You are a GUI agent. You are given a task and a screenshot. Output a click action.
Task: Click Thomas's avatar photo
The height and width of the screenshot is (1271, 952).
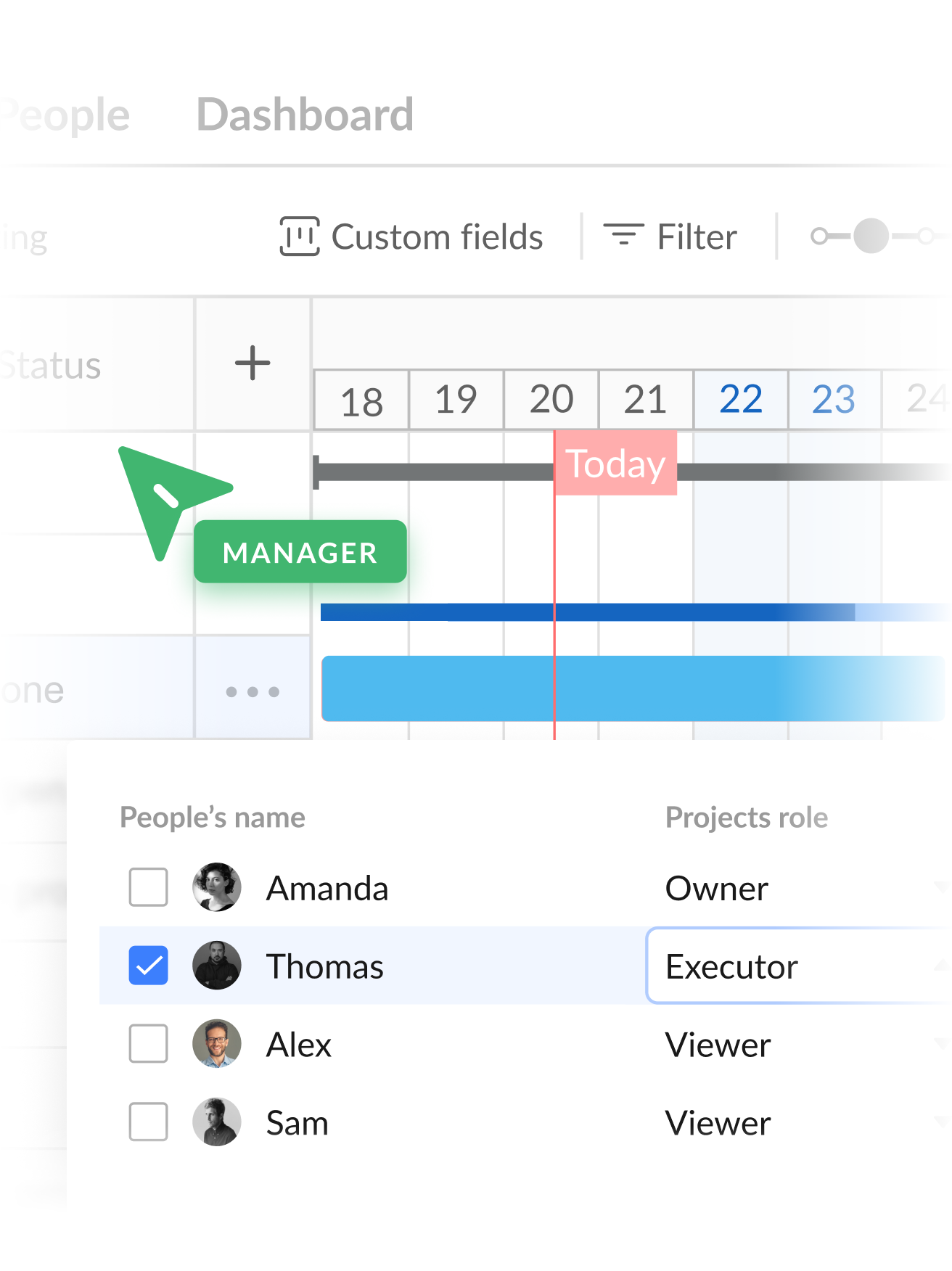click(216, 966)
